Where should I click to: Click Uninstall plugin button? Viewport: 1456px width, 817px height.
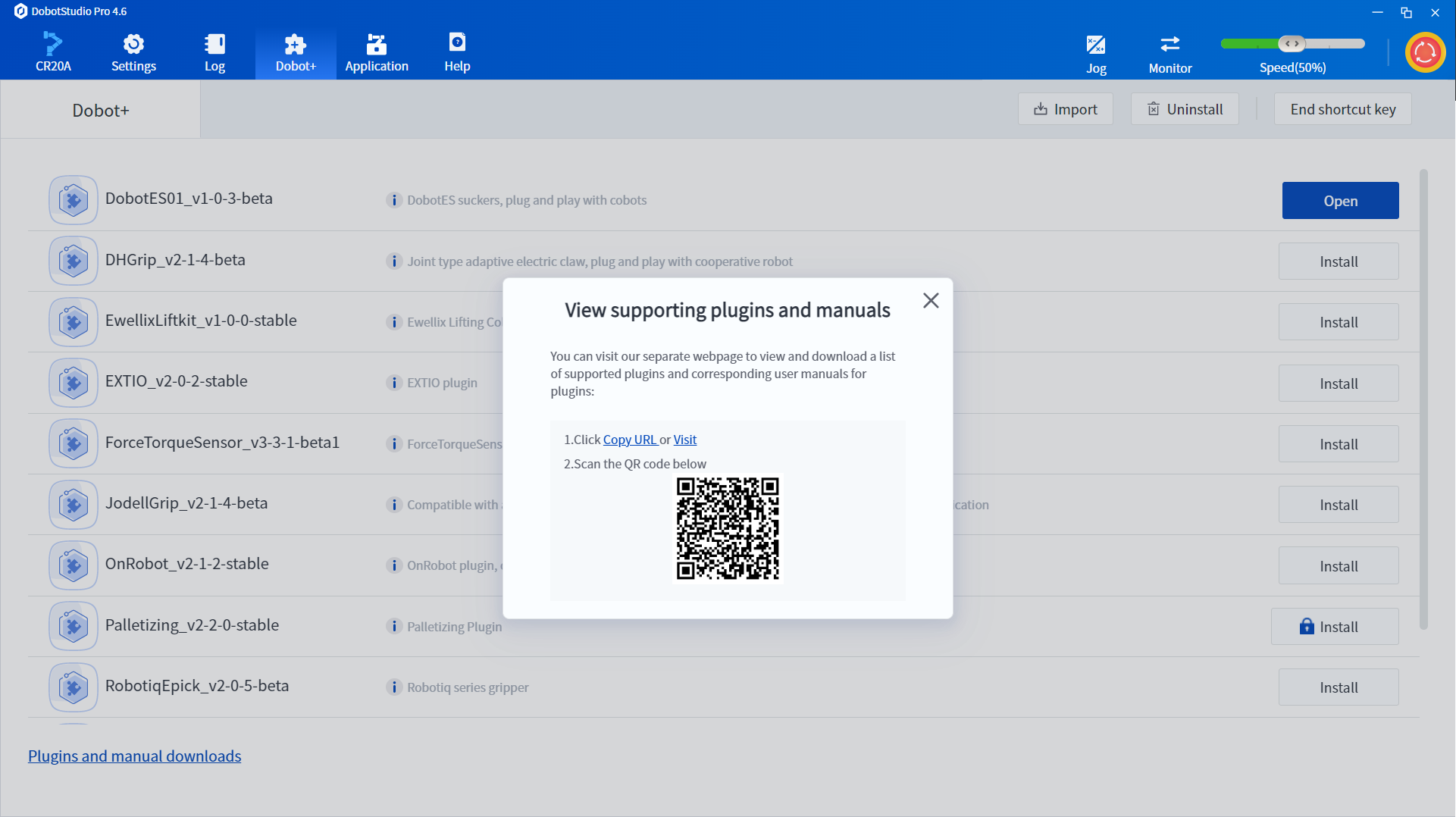1185,109
